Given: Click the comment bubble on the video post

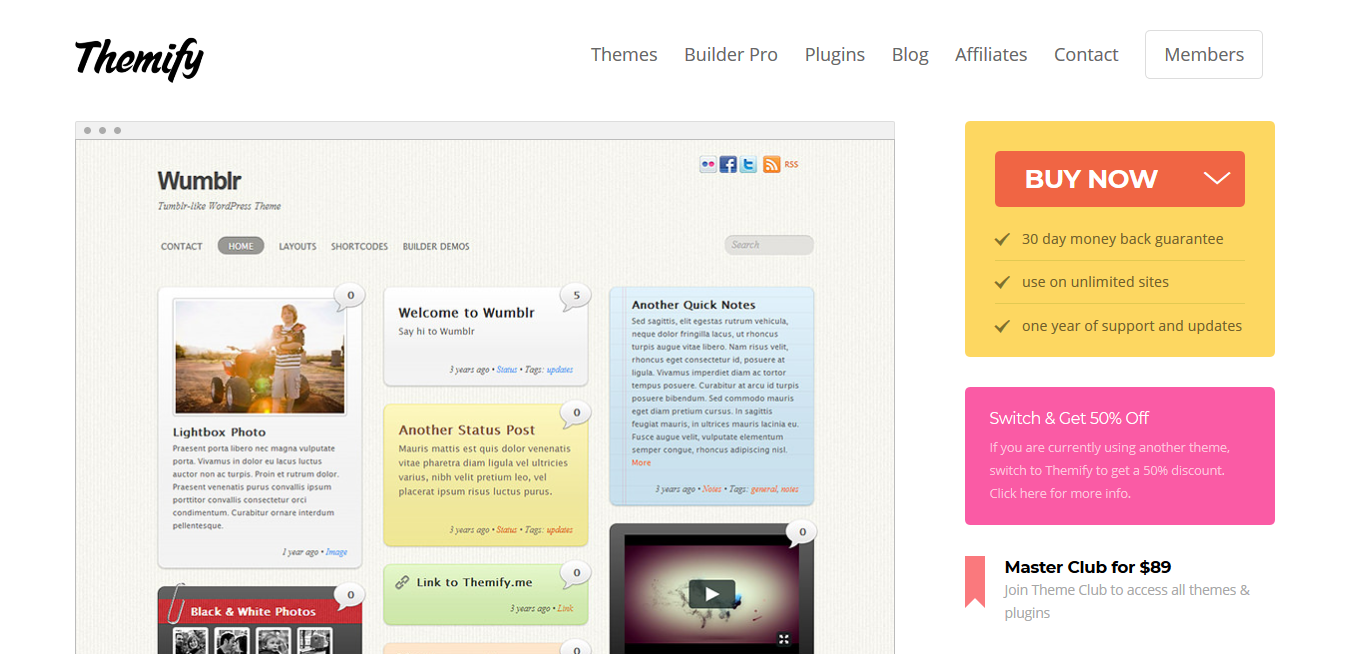Looking at the screenshot, I should [801, 534].
